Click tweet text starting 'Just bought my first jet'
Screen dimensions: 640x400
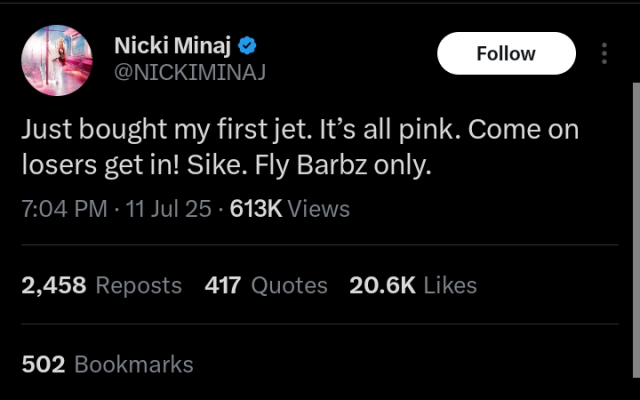pos(300,131)
